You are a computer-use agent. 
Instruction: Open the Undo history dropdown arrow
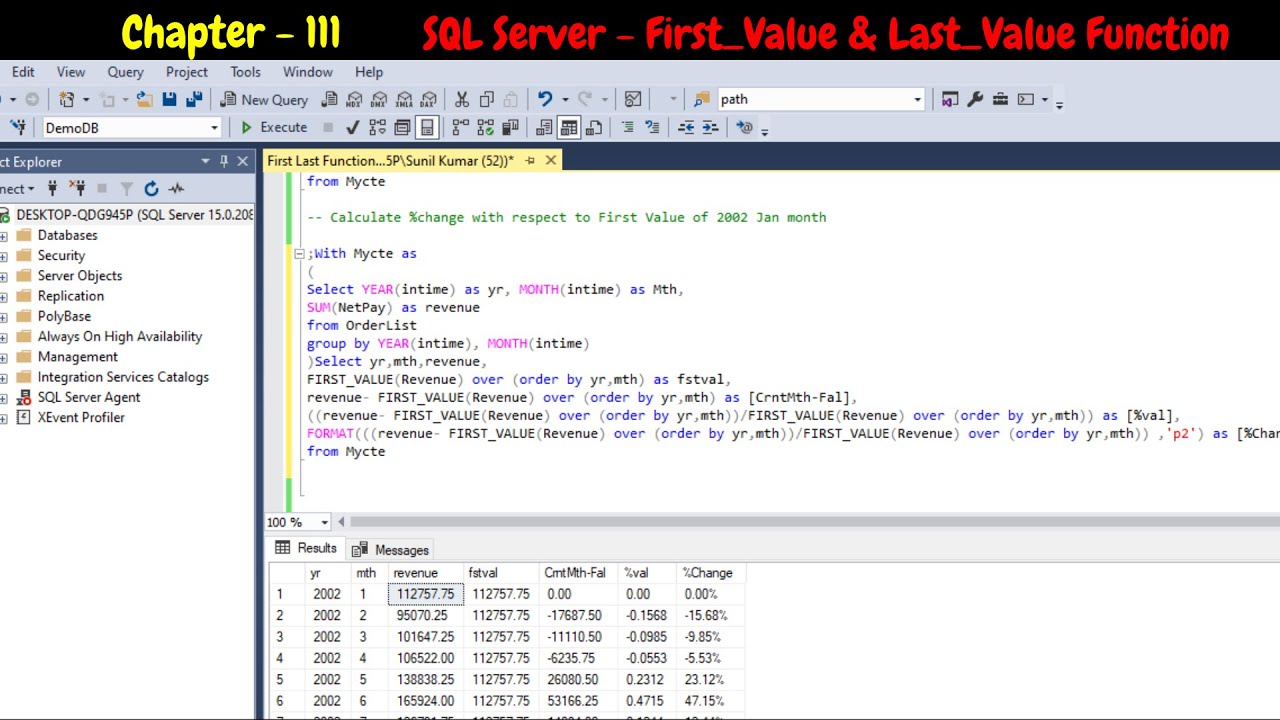click(565, 99)
